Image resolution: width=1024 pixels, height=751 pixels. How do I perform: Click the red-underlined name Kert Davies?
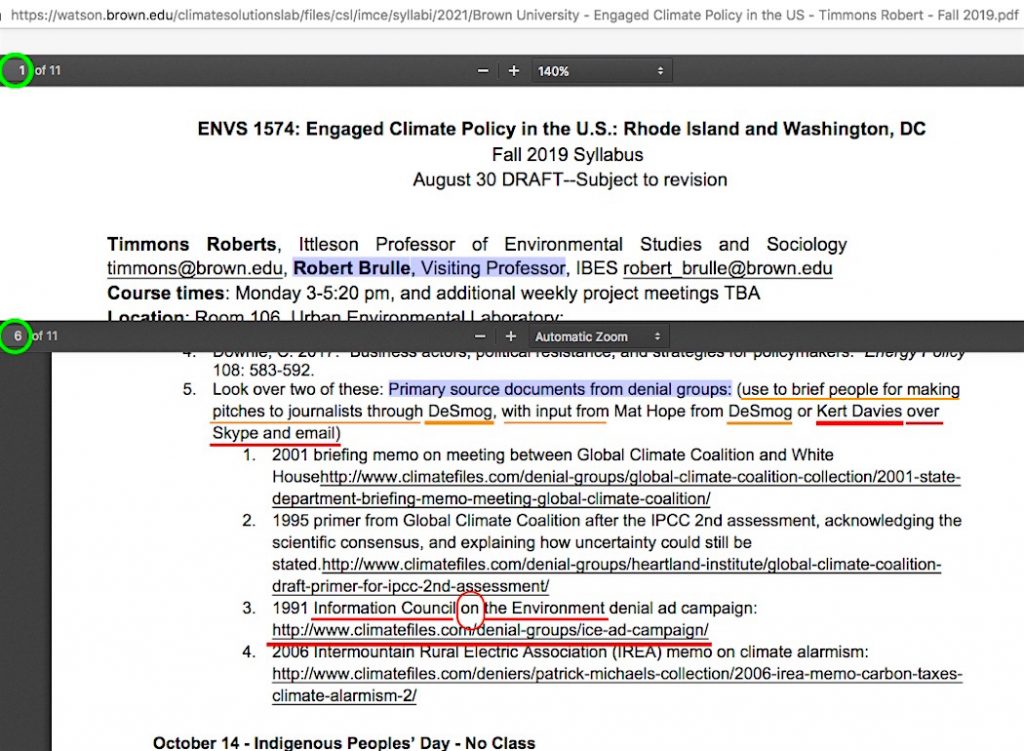point(859,411)
